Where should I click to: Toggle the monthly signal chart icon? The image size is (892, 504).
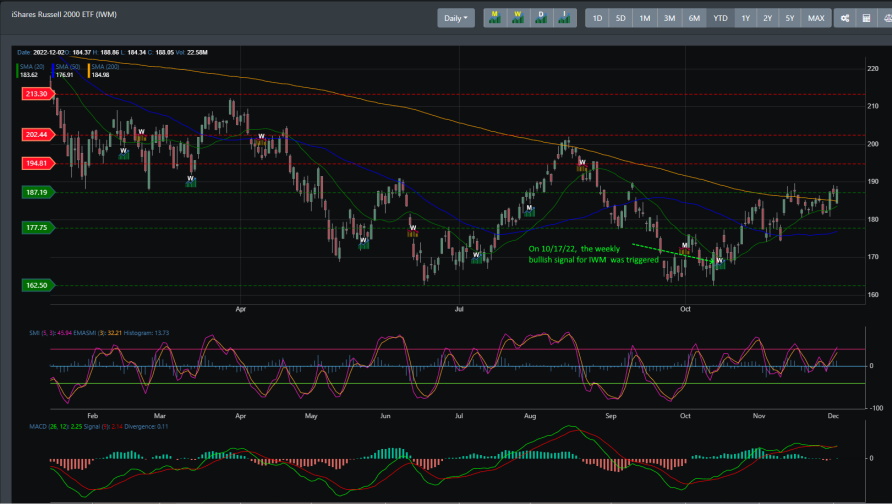pos(495,18)
